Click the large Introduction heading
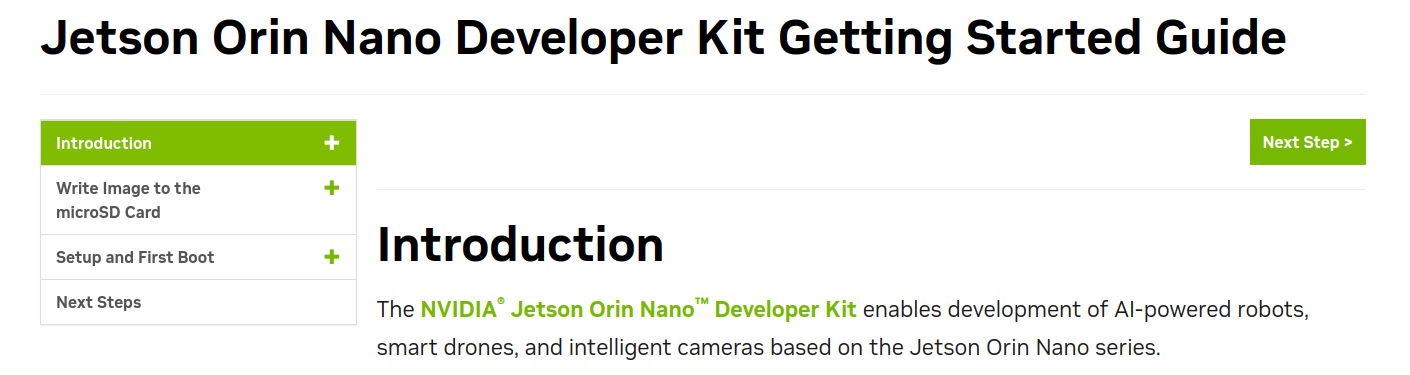The width and height of the screenshot is (1410, 375). (520, 244)
